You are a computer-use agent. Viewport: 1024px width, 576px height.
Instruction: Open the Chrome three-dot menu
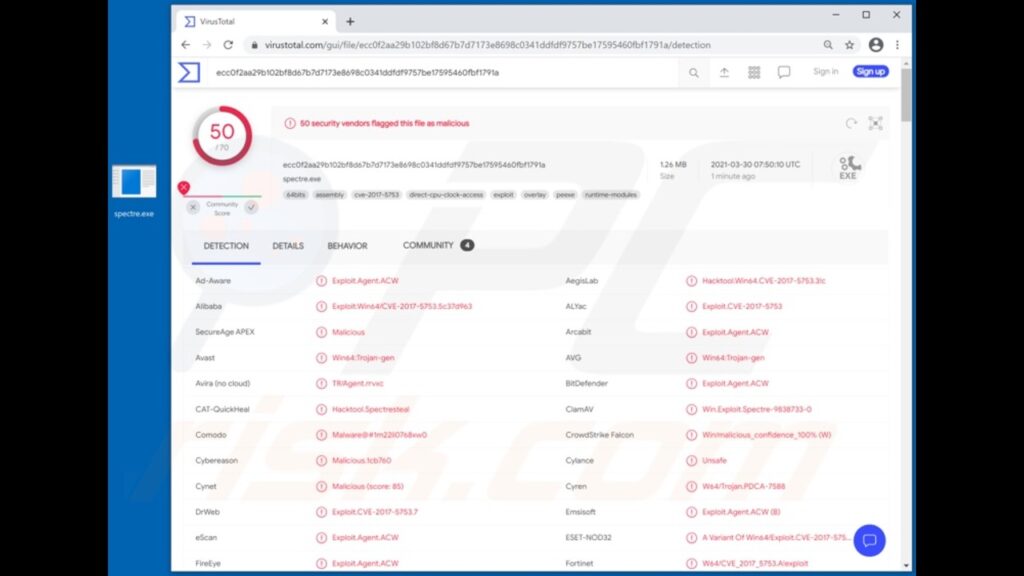click(x=897, y=45)
